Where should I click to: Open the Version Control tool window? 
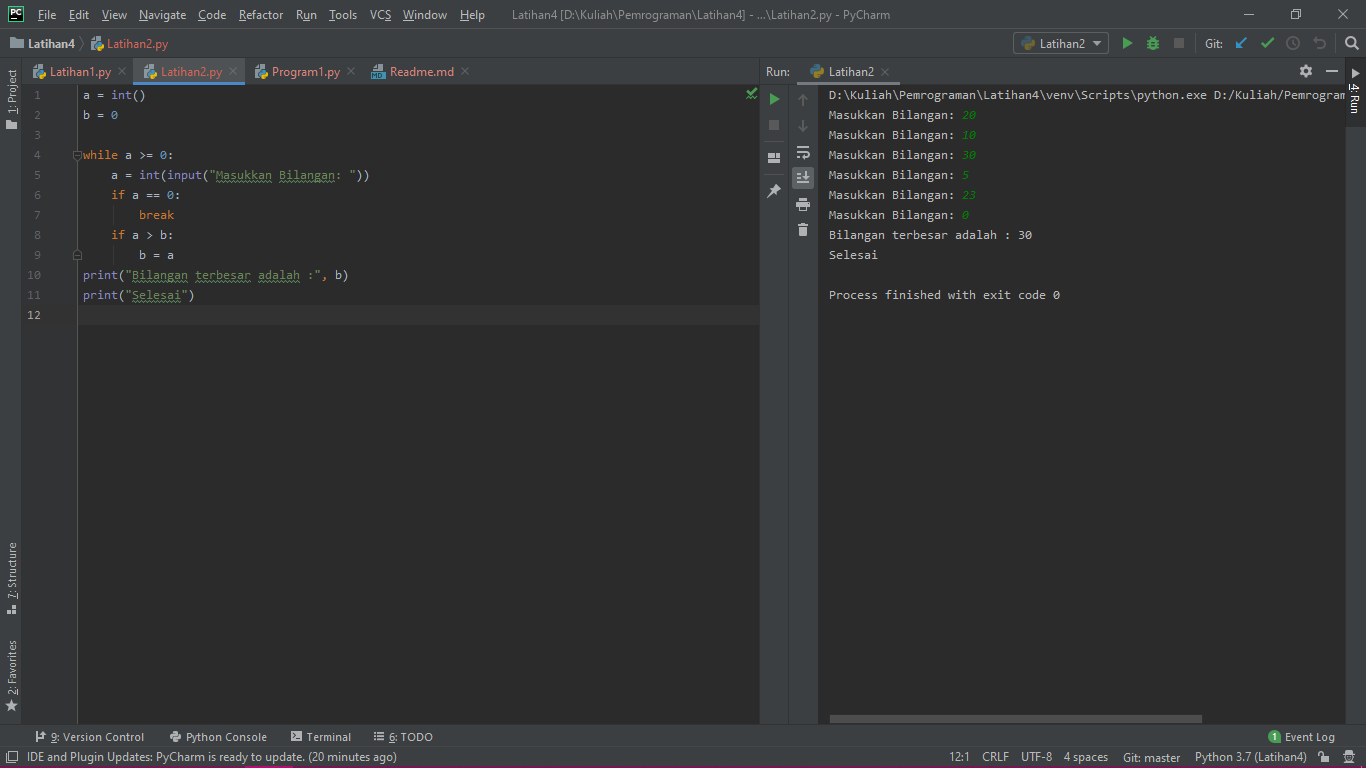click(90, 737)
